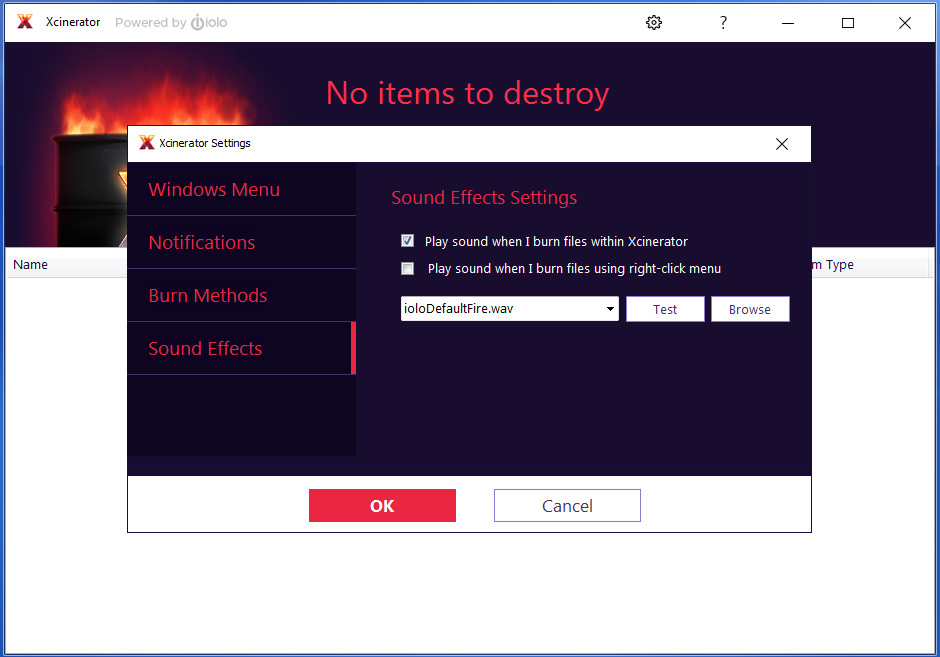Click the Test button to preview sound

pyautogui.click(x=665, y=308)
